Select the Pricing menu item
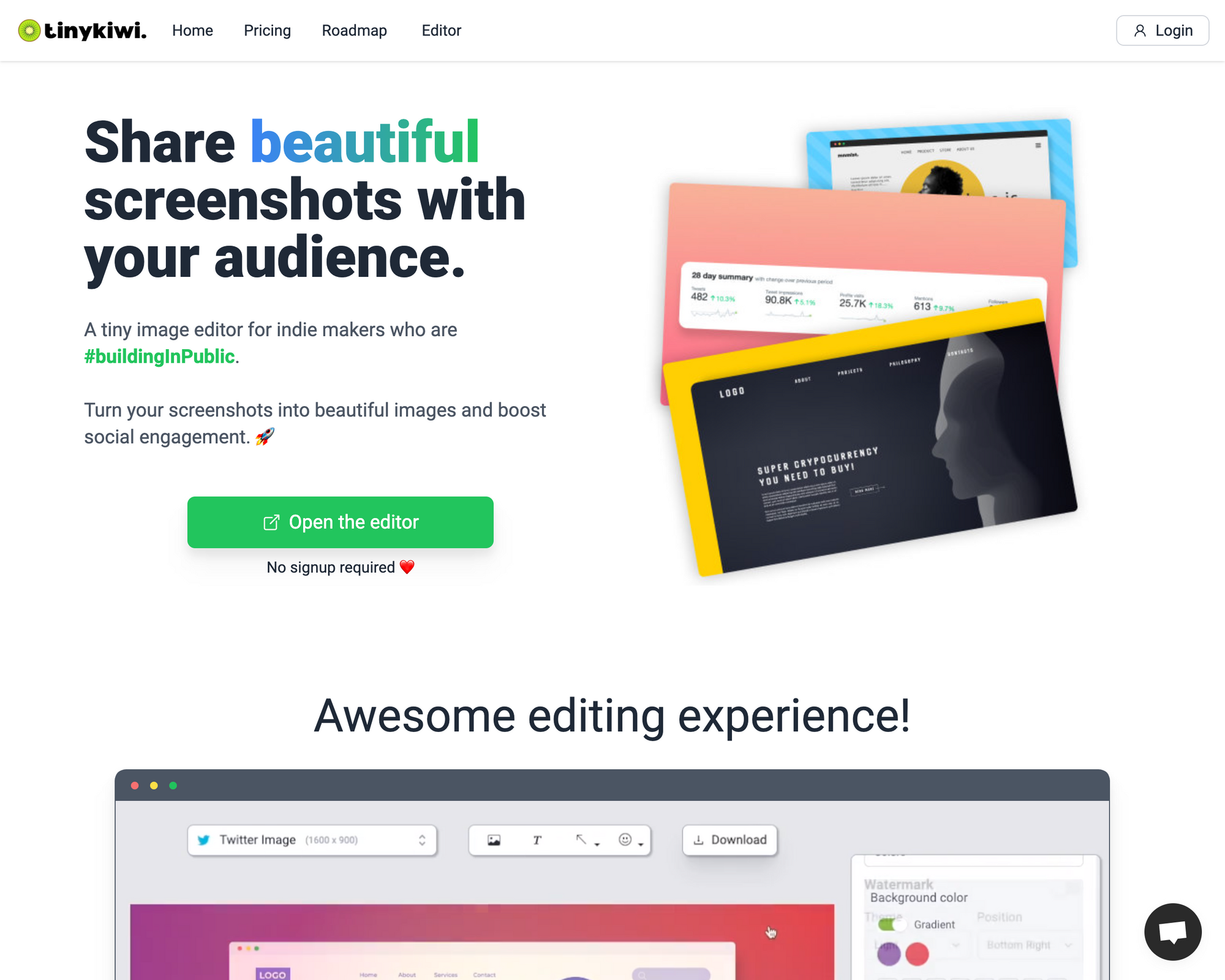The width and height of the screenshot is (1225, 980). [x=267, y=30]
